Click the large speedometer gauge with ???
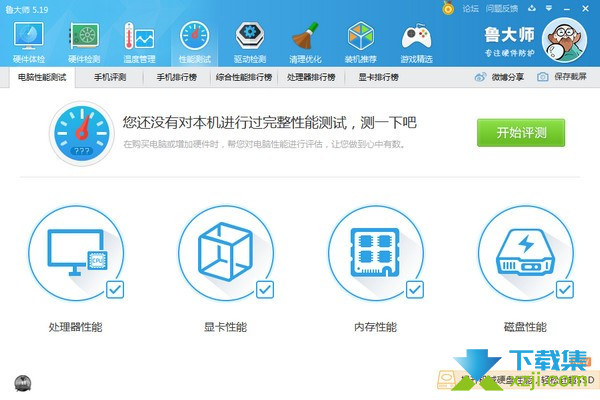 (x=82, y=133)
